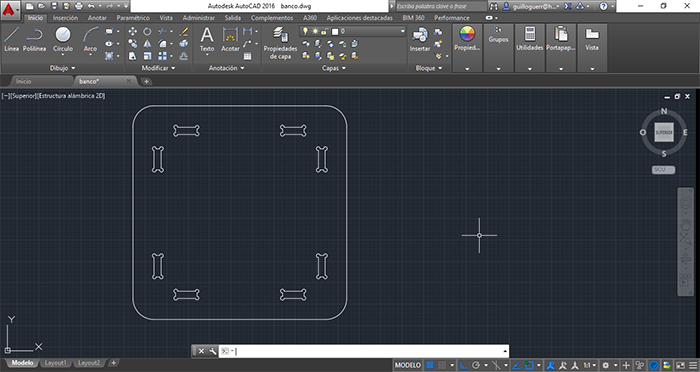The height and width of the screenshot is (372, 700).
Task: Open the Layout1 tab
Action: (55, 363)
